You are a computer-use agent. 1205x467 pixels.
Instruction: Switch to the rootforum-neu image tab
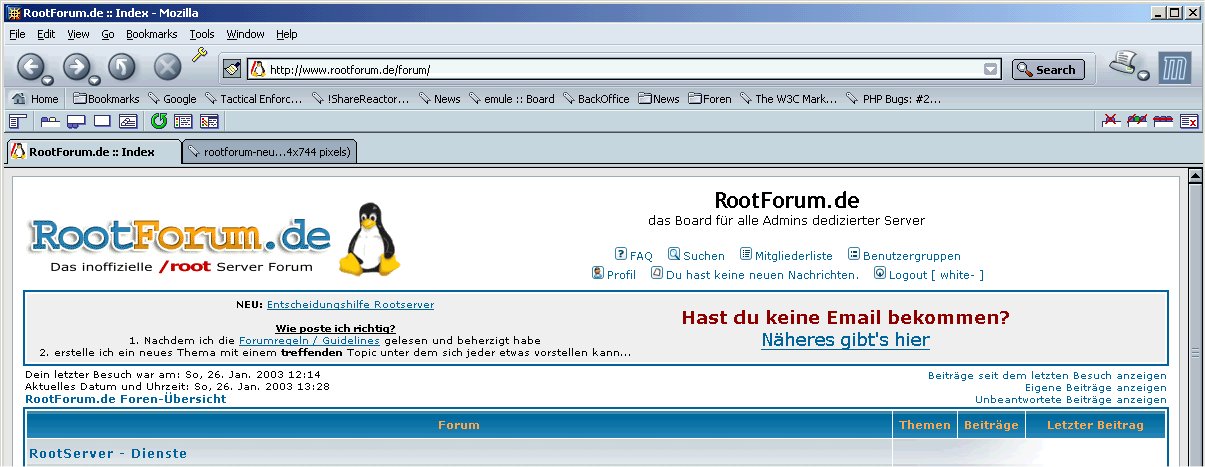point(268,152)
